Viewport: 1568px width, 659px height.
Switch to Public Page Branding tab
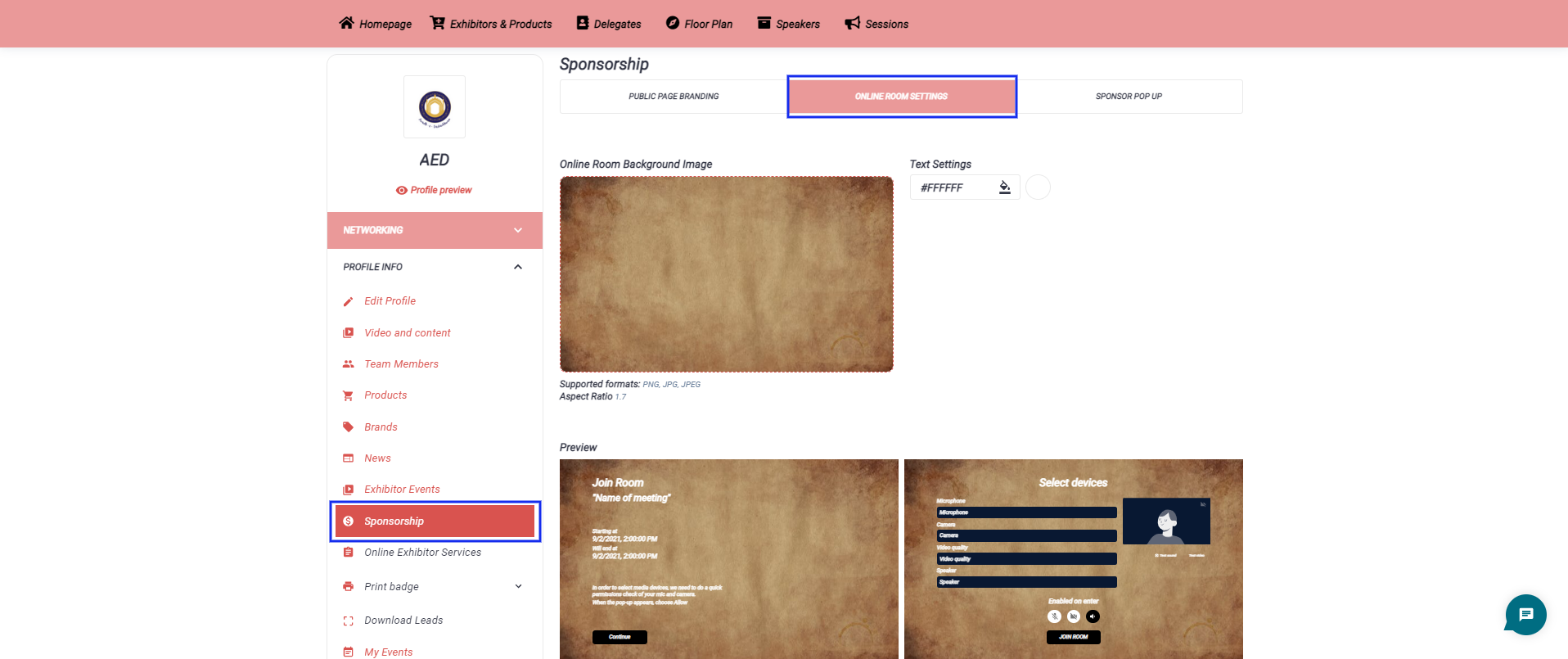pyautogui.click(x=673, y=97)
